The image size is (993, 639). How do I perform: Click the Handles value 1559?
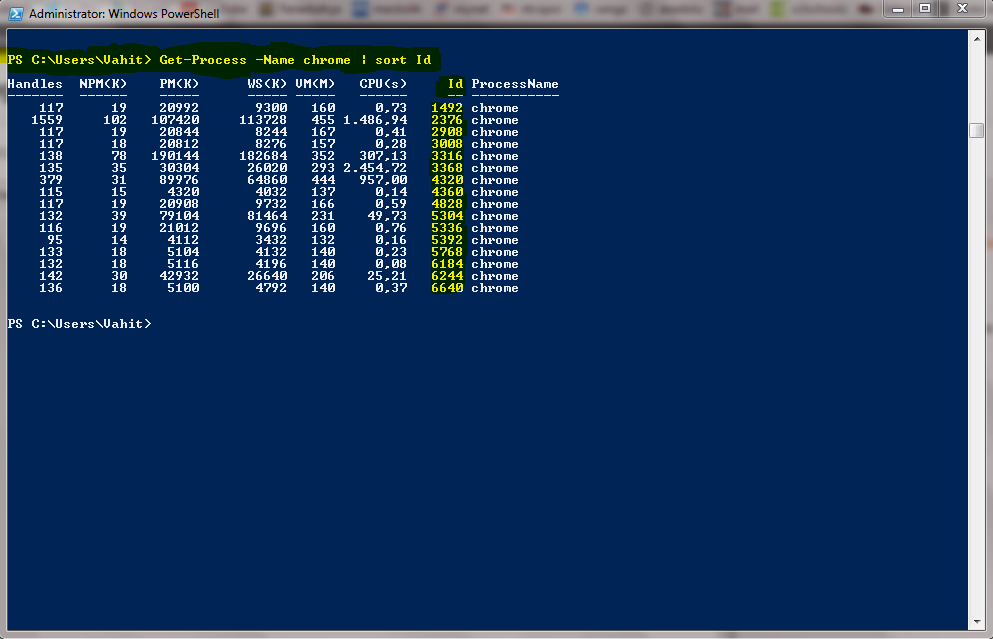click(x=47, y=120)
